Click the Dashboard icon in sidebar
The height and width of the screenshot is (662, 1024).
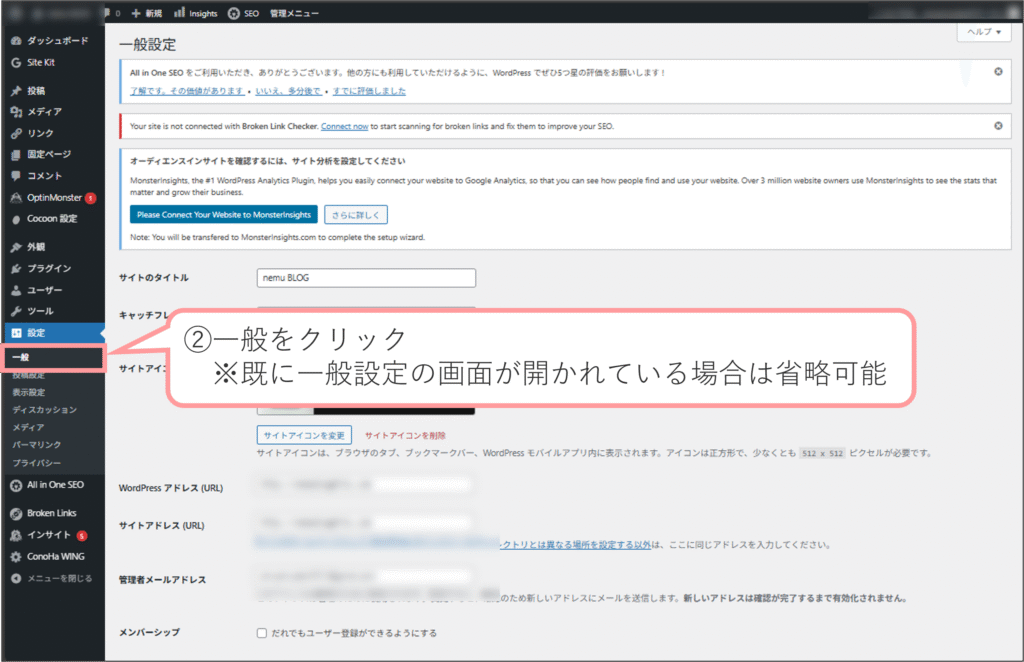click(16, 41)
